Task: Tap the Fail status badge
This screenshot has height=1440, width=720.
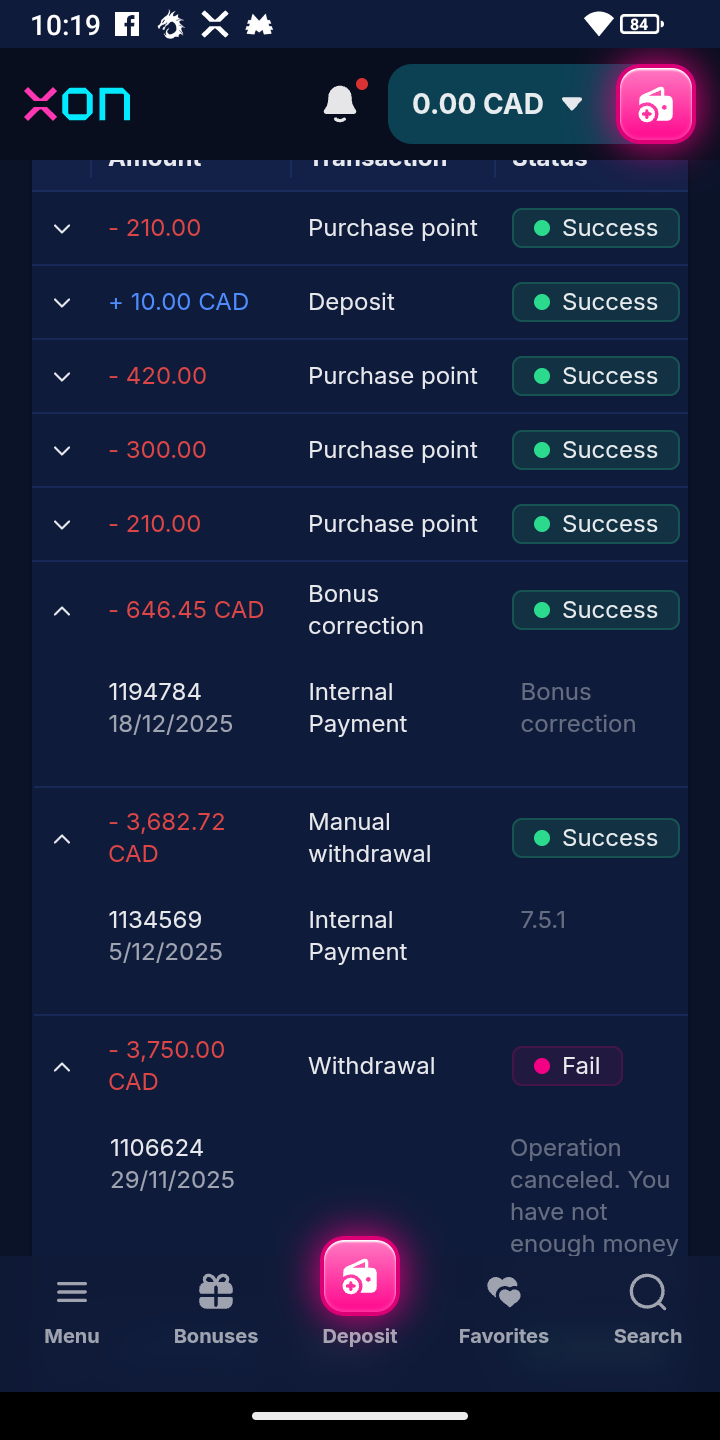Action: 567,1066
